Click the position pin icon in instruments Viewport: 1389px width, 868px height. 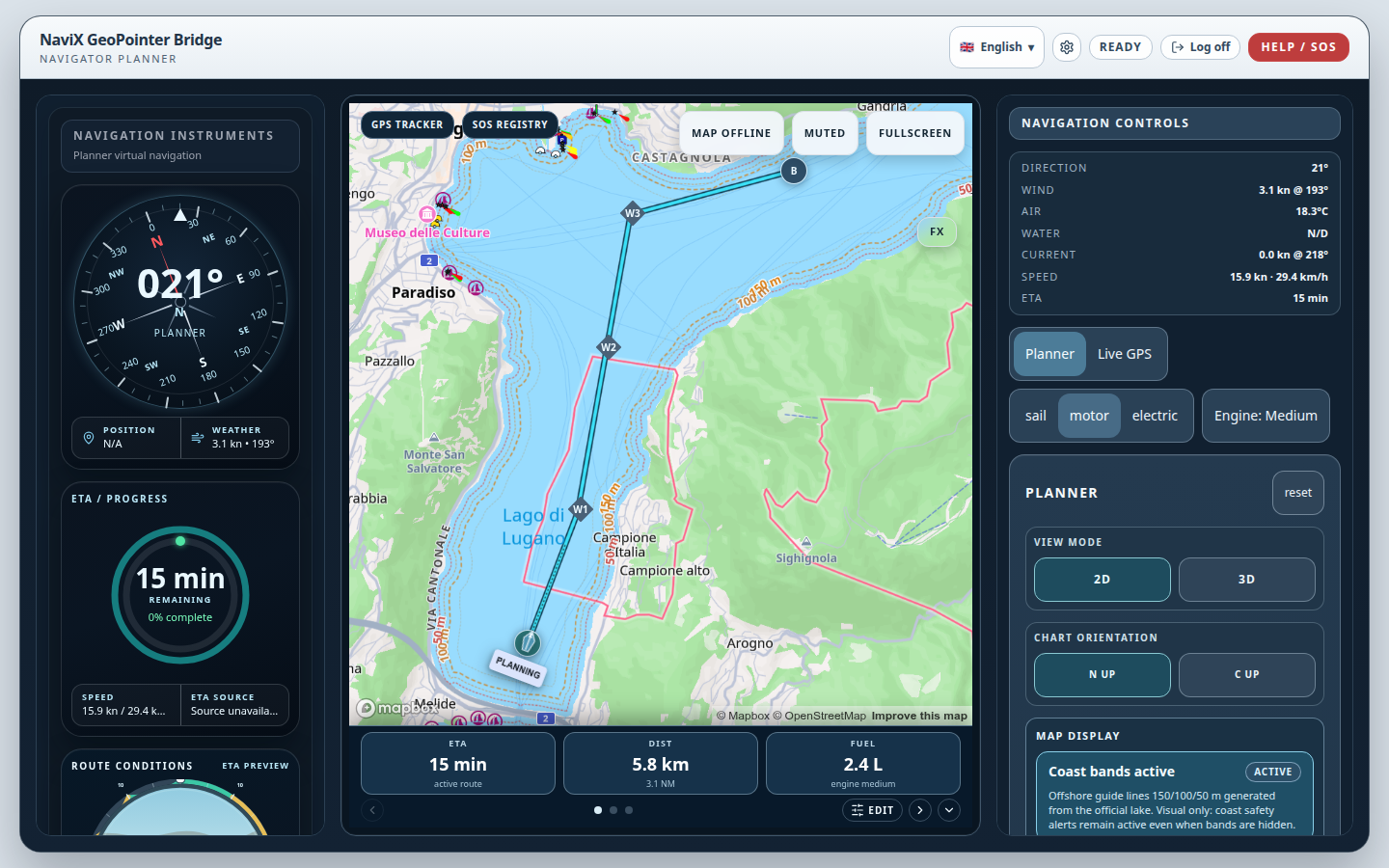click(x=89, y=438)
